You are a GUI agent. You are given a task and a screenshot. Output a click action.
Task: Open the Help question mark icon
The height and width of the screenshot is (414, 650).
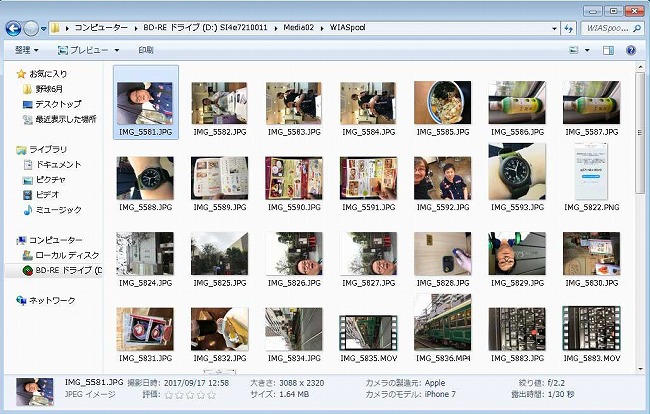tap(631, 49)
